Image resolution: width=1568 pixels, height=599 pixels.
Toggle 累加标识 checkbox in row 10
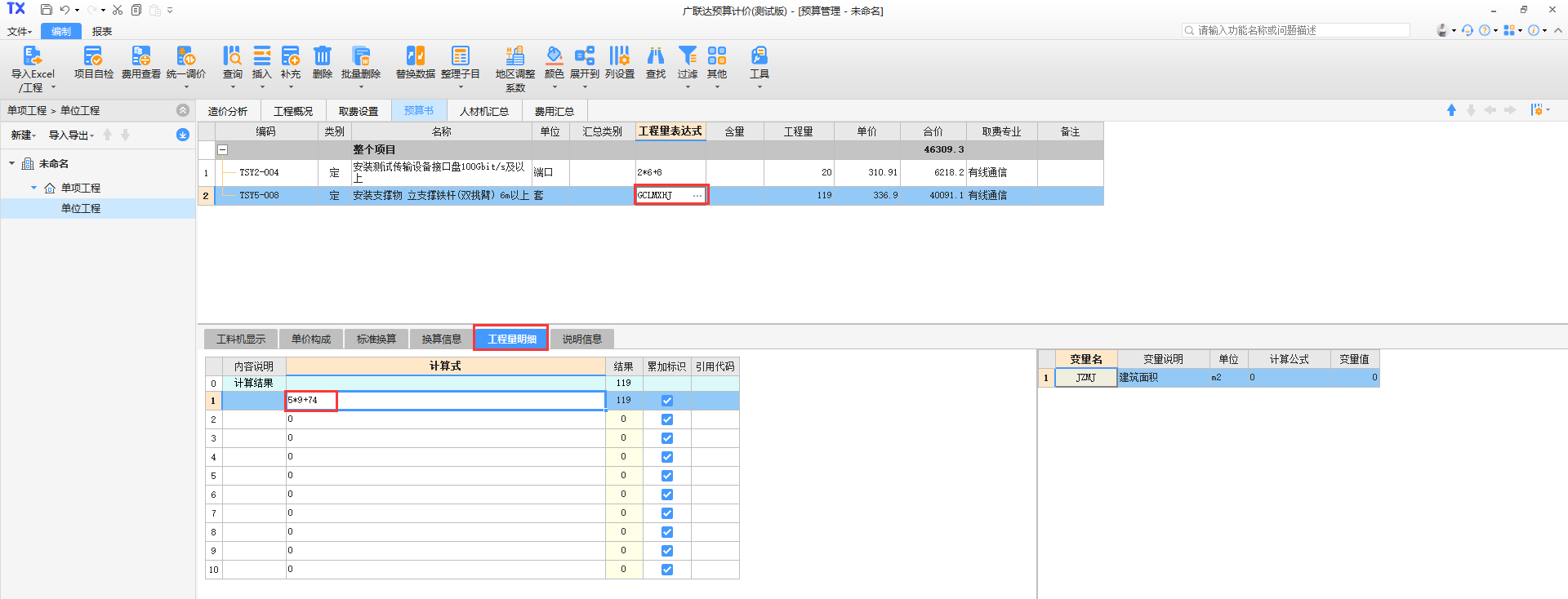667,570
